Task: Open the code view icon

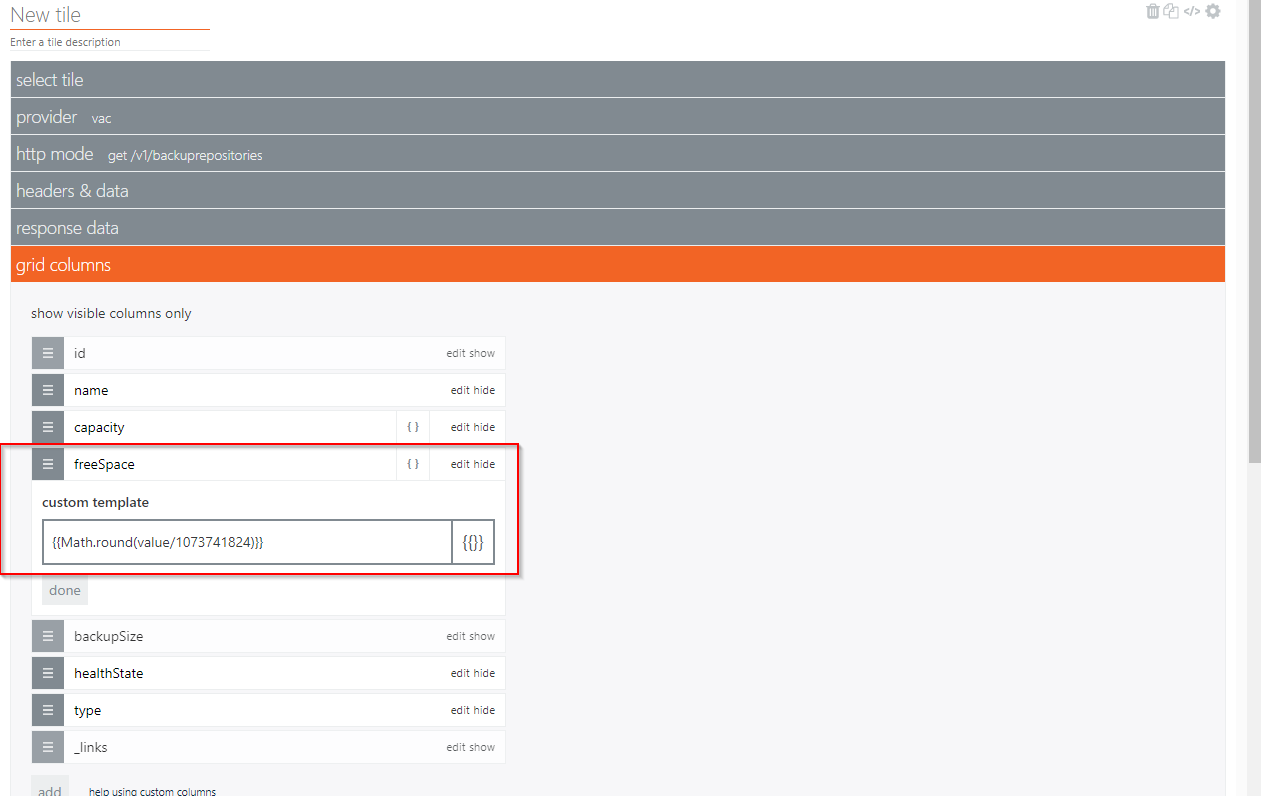Action: [1192, 11]
